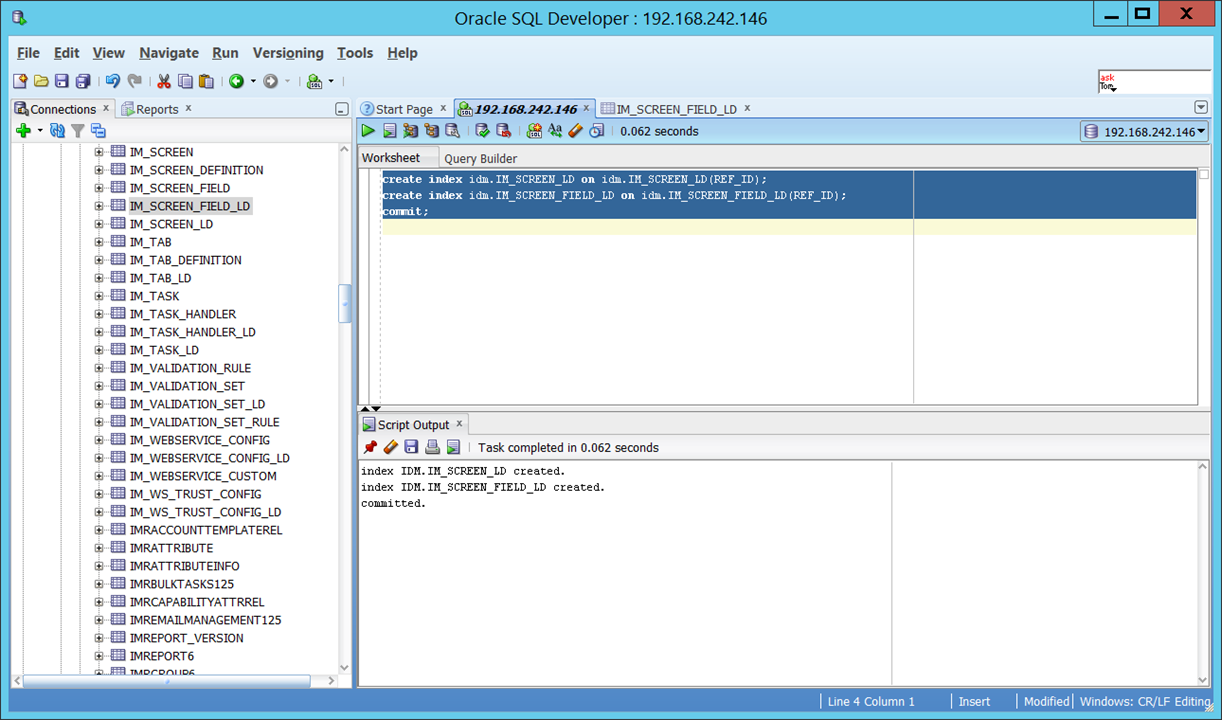Cut selection using the scissors icon
Screen dimensions: 1222x720
tap(164, 81)
